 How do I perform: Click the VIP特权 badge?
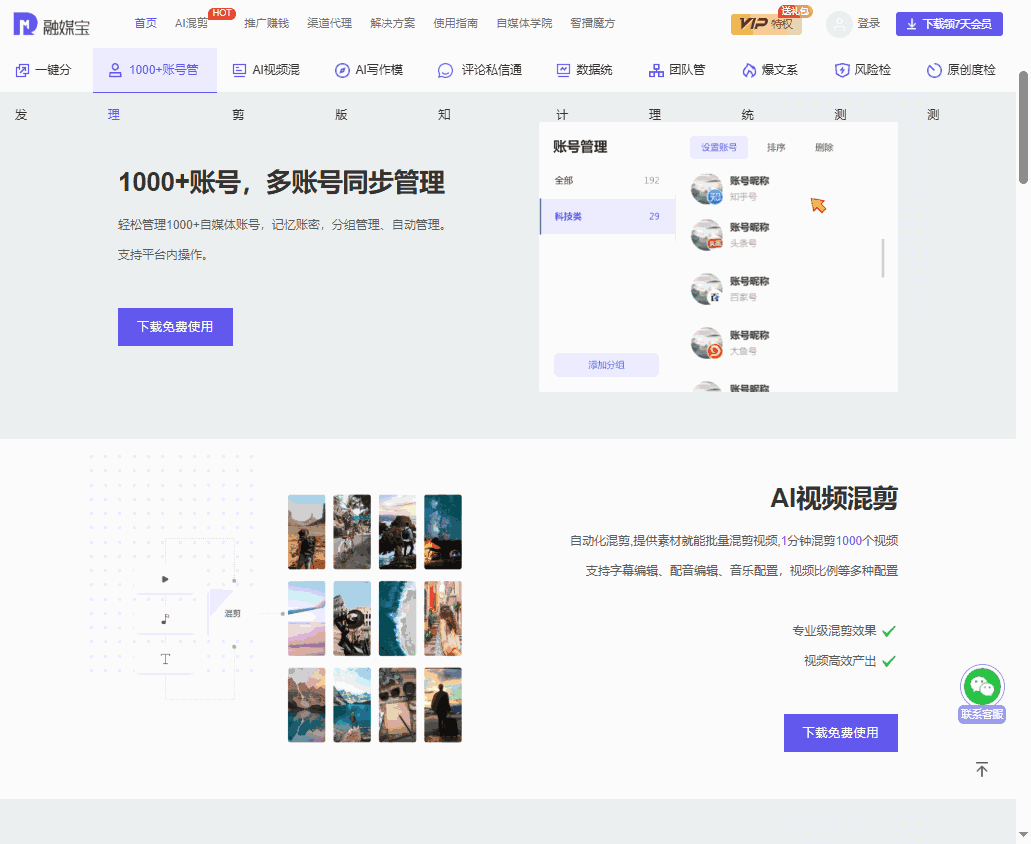(x=766, y=24)
